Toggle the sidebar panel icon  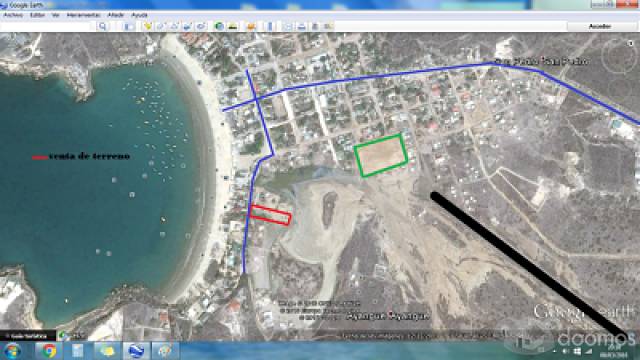tap(129, 27)
